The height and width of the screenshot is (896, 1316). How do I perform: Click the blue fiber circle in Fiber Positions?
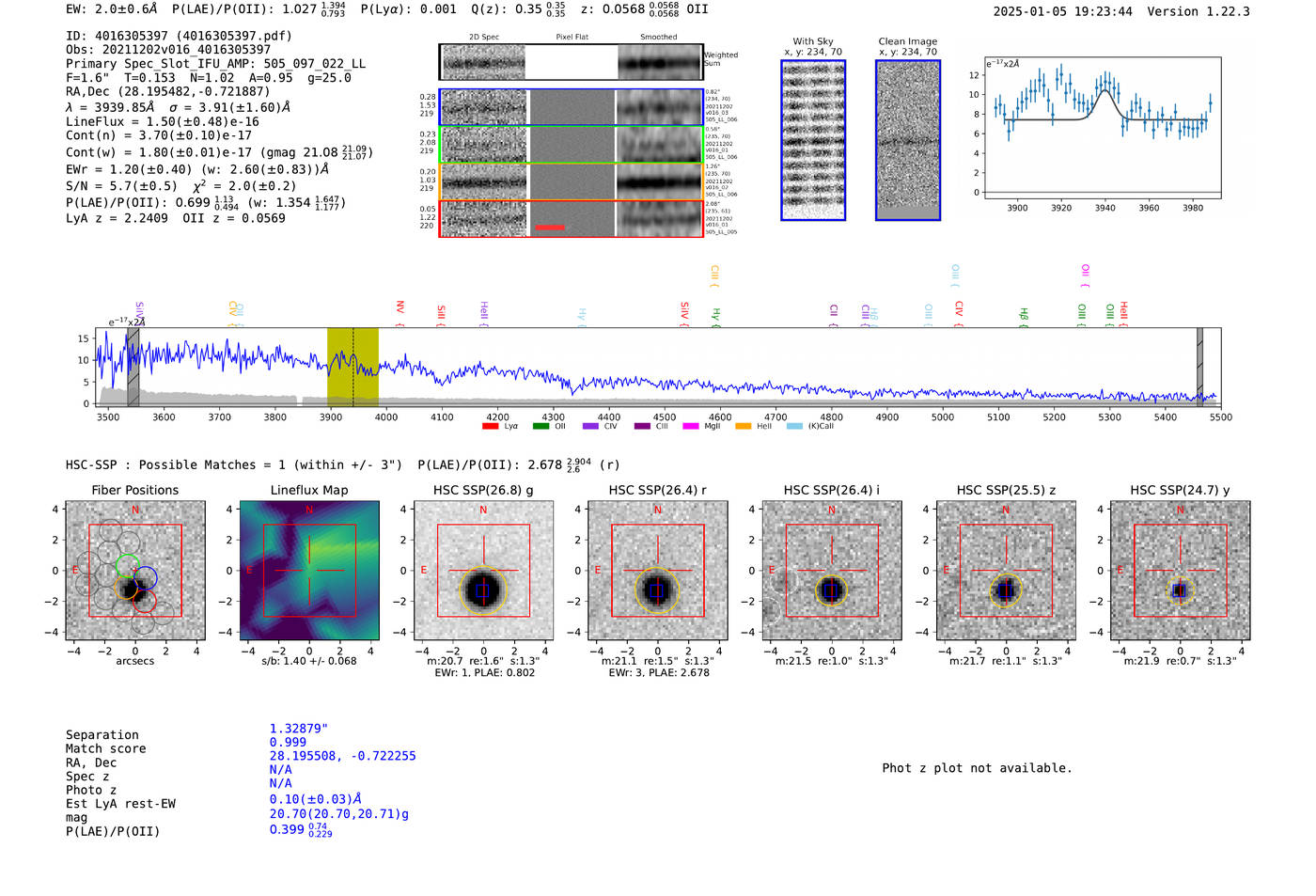coord(146,578)
